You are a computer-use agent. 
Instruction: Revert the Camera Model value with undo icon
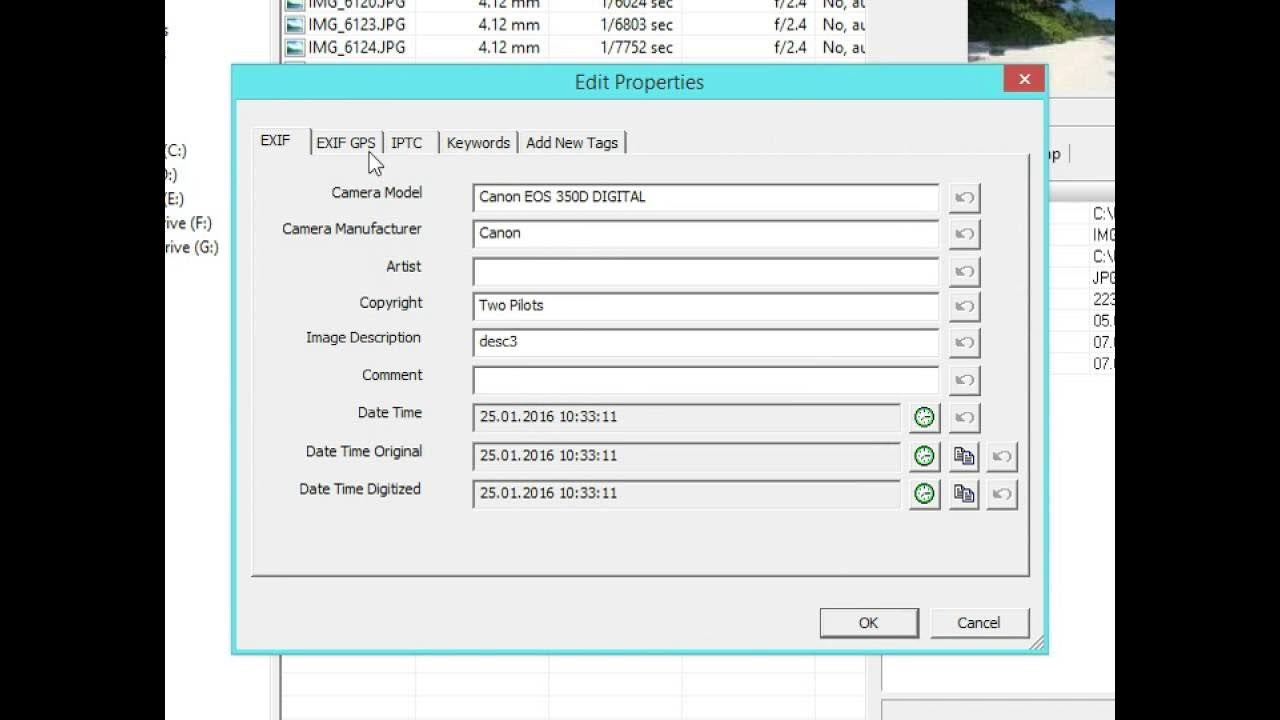coord(964,198)
